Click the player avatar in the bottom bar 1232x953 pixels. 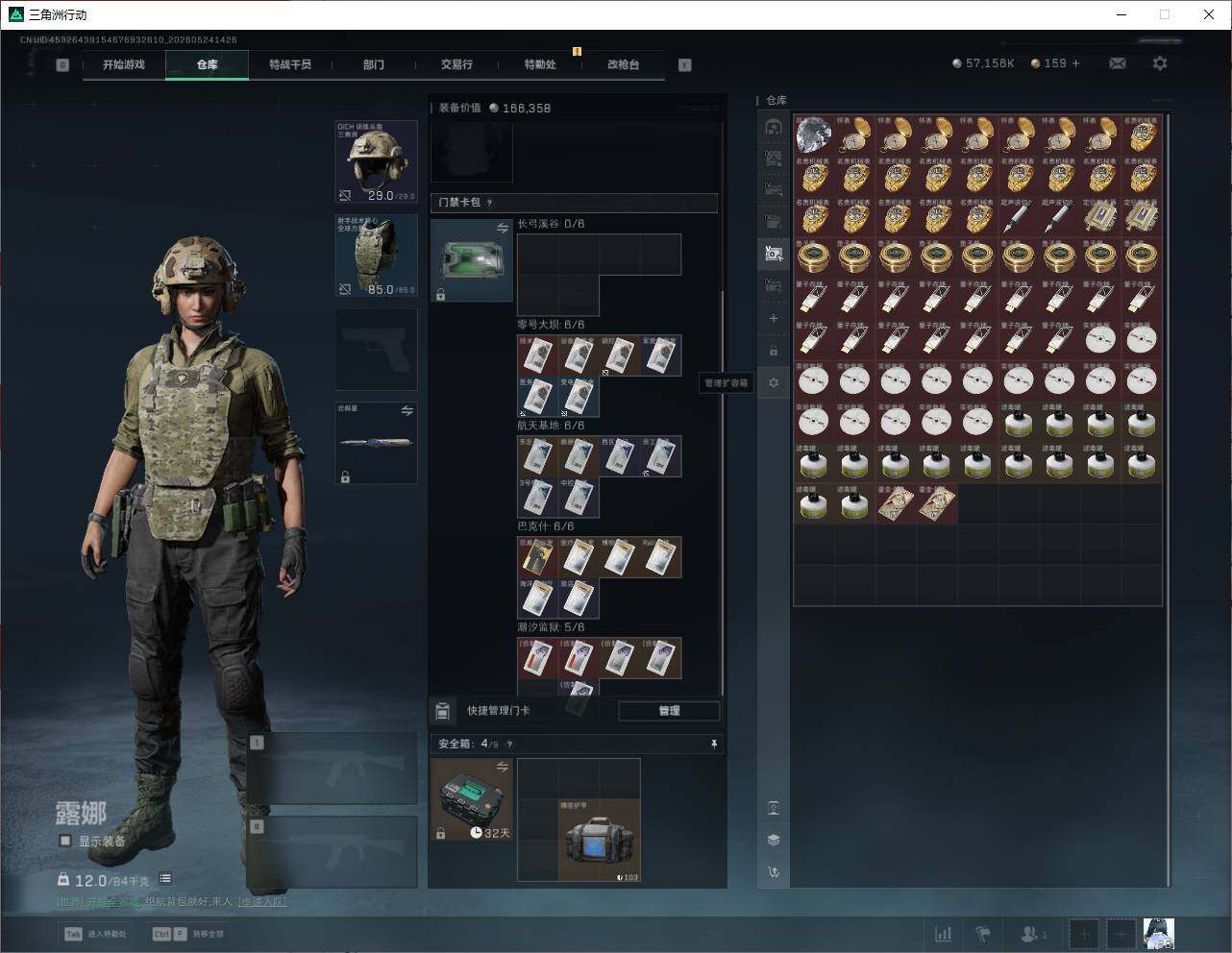1158,933
